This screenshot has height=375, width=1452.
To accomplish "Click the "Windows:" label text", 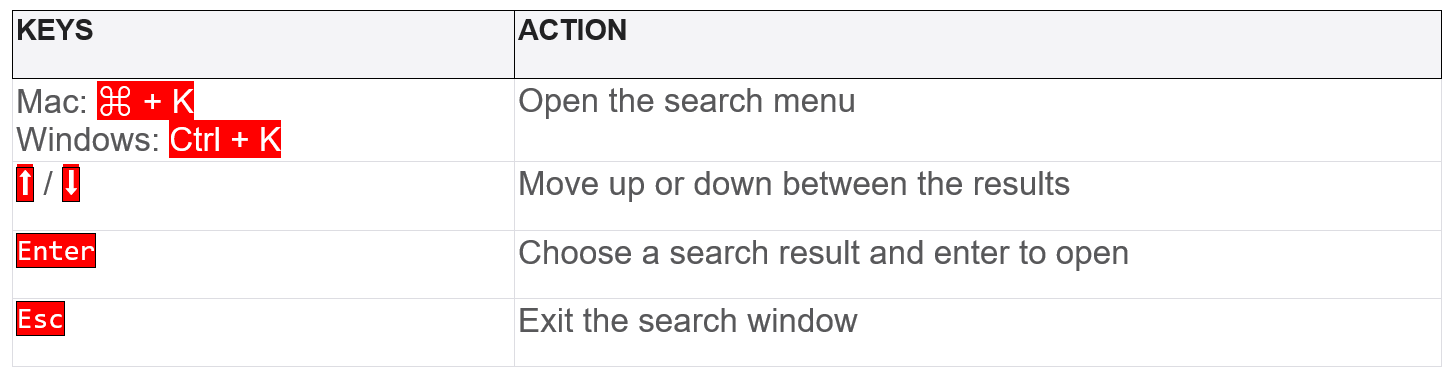I will click(x=89, y=139).
